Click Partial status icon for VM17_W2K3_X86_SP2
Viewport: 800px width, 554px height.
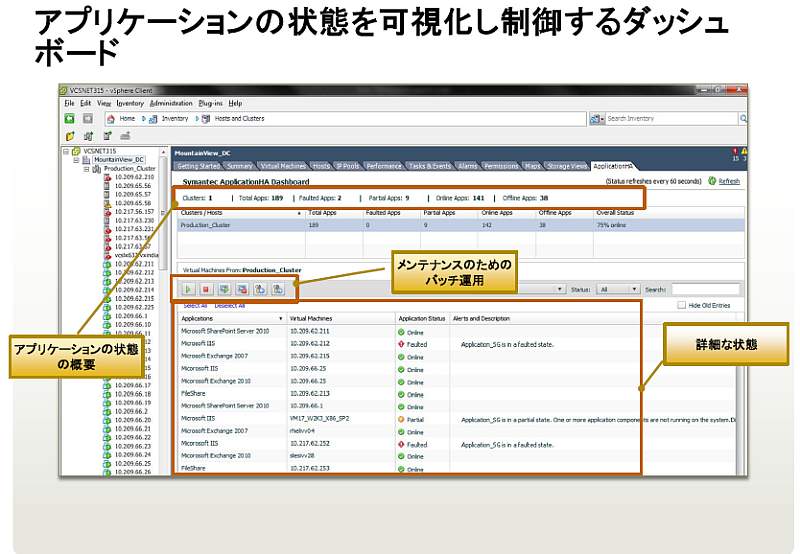point(401,419)
